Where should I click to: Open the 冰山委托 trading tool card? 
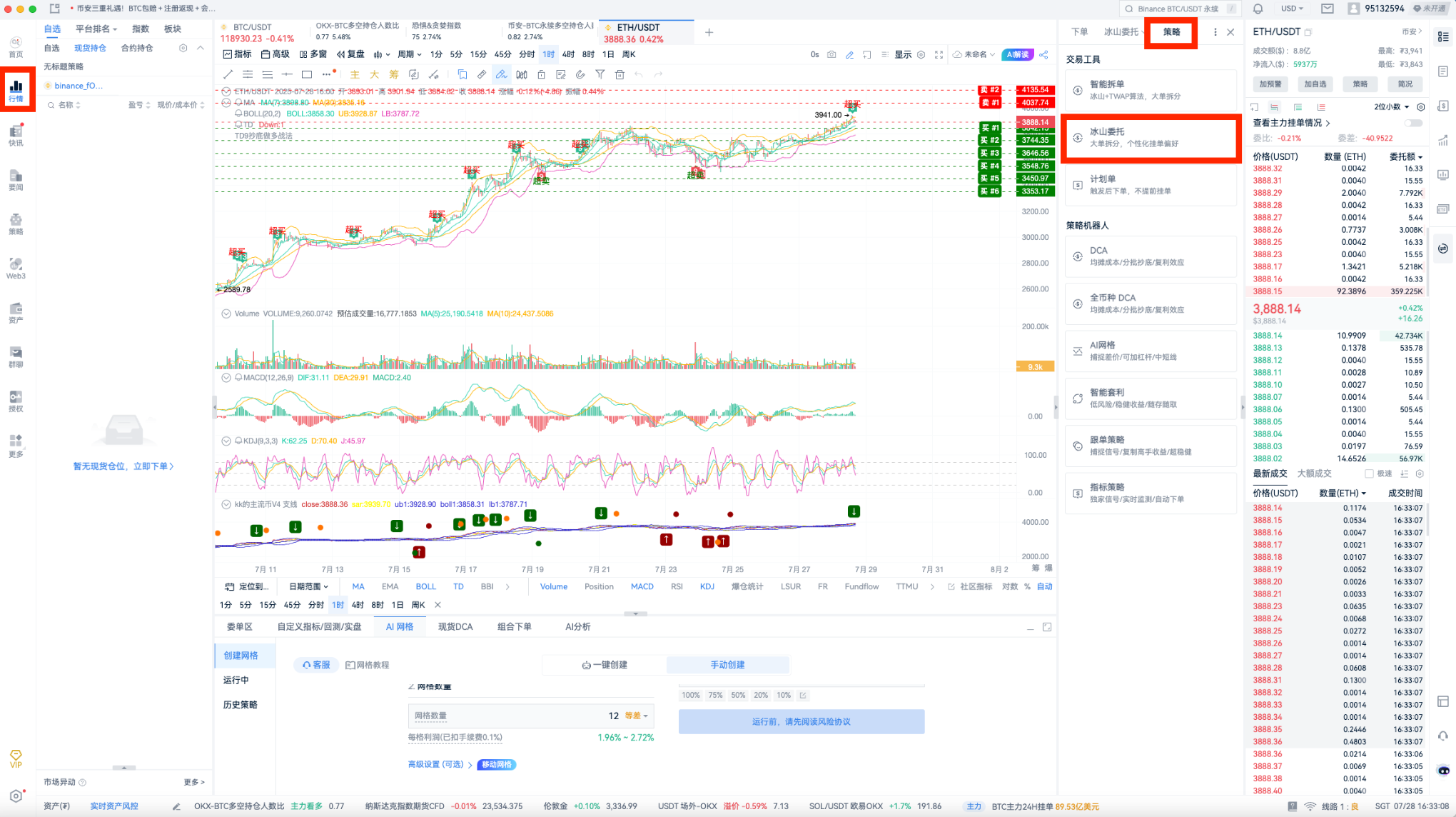tap(1151, 138)
